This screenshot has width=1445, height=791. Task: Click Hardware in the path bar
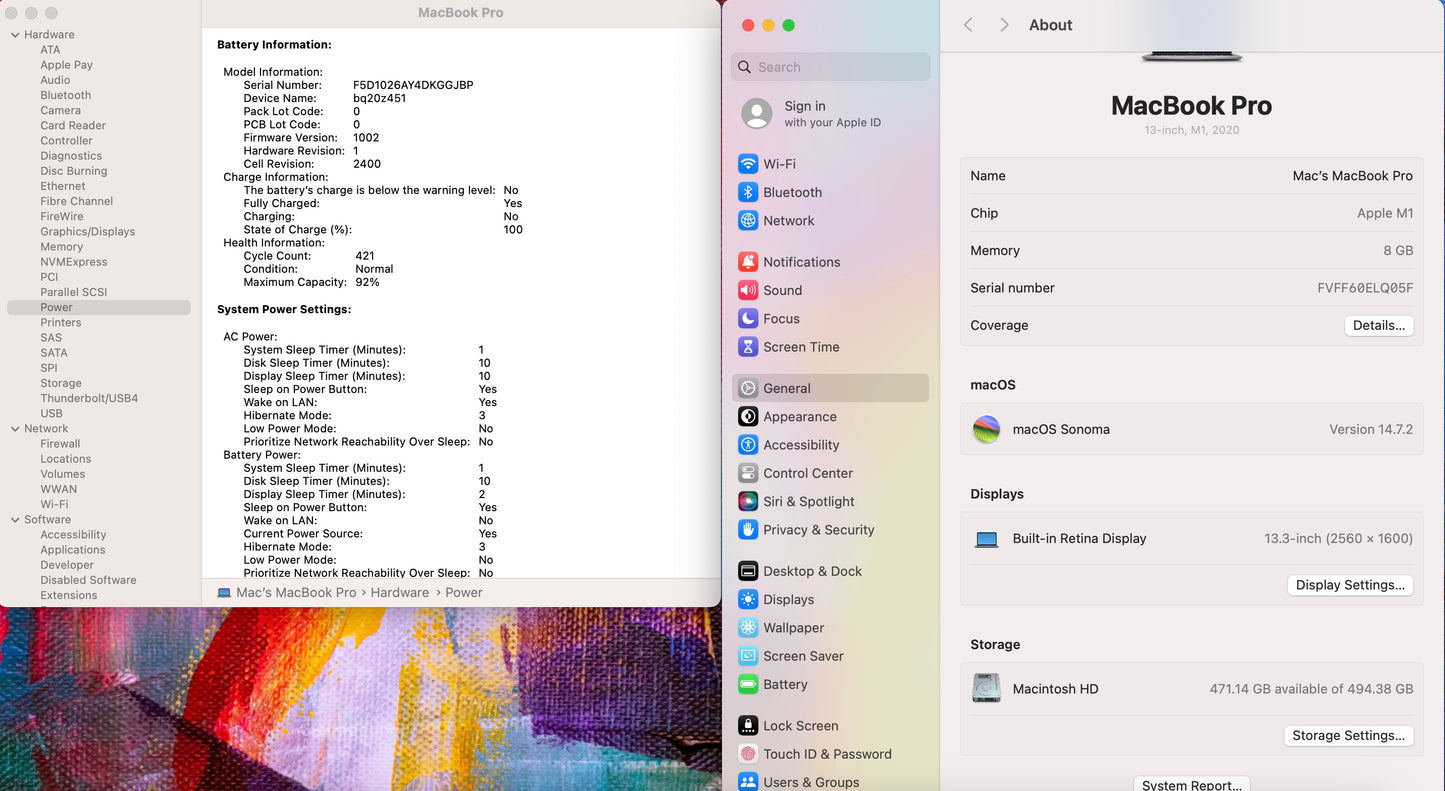tap(400, 593)
